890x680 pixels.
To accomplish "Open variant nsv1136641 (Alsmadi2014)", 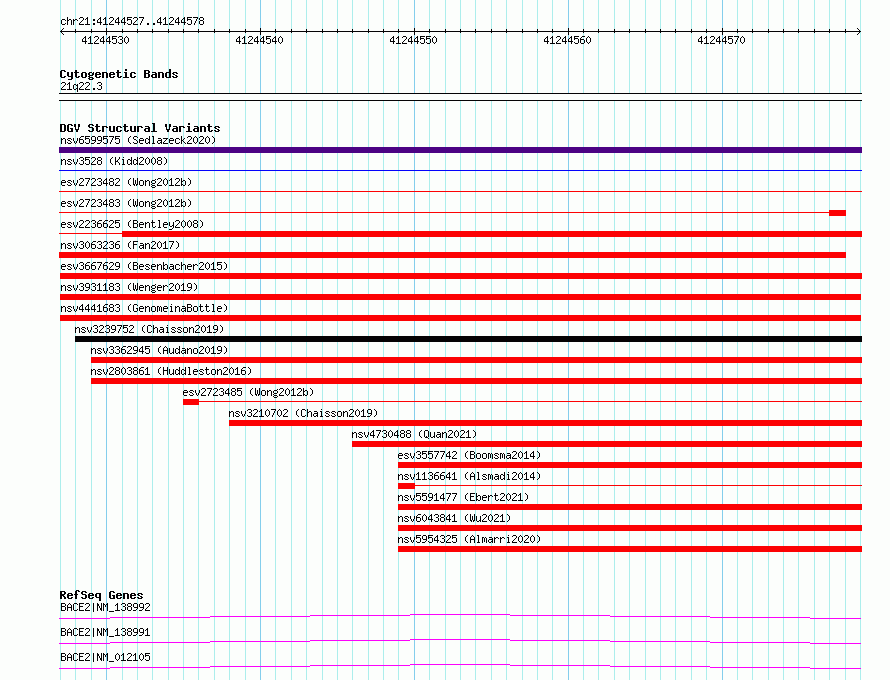I will [x=469, y=476].
